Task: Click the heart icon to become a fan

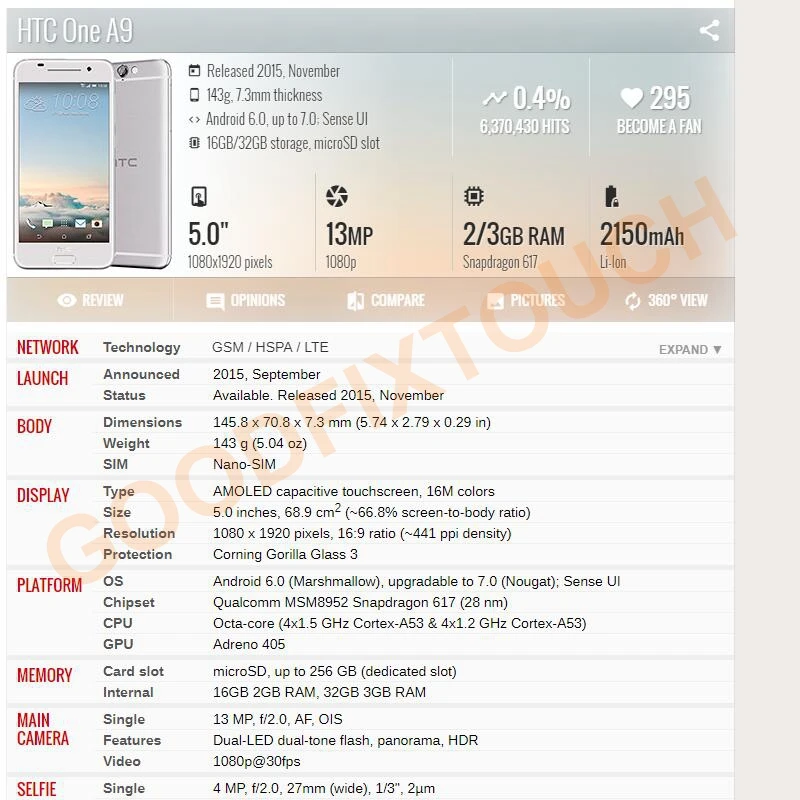Action: point(631,97)
